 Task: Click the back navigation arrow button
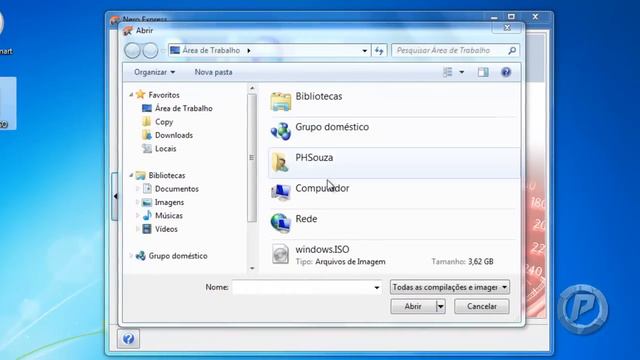(132, 51)
